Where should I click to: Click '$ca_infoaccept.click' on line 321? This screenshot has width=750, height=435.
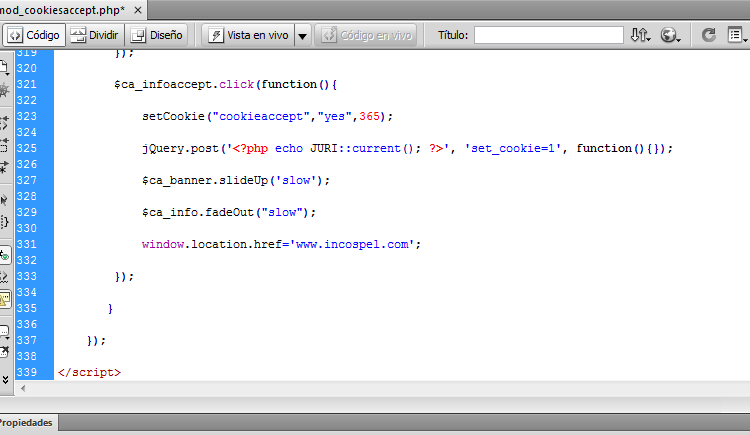[184, 84]
